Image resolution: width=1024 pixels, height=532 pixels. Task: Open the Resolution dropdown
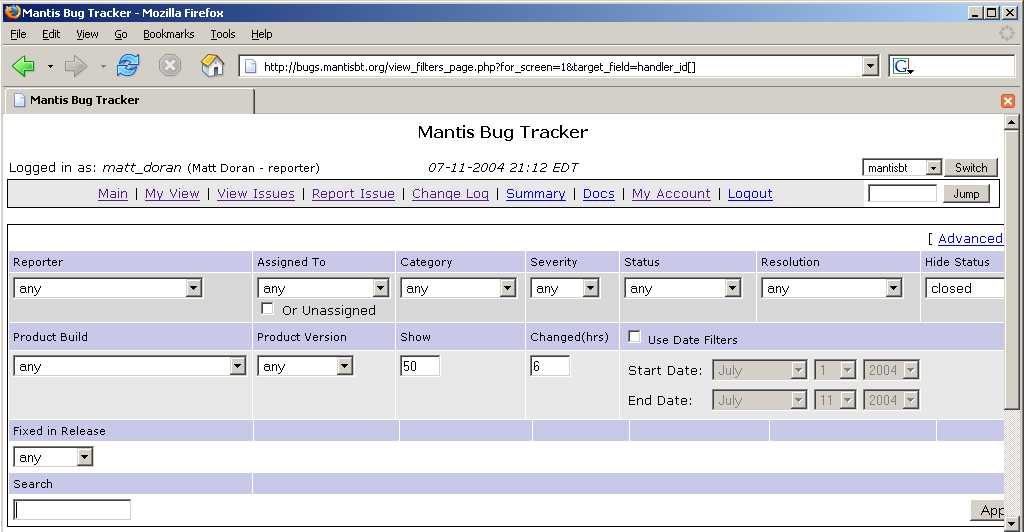(x=831, y=288)
